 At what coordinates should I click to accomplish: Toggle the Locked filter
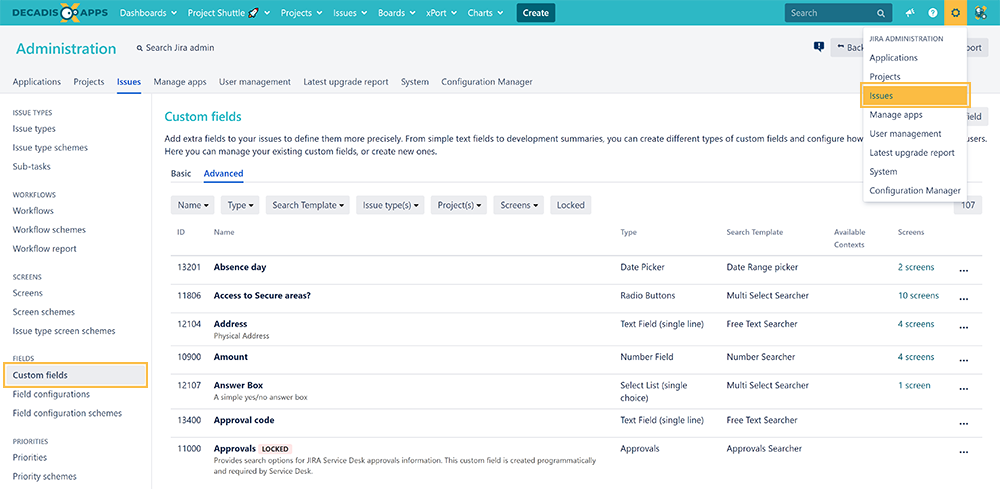(571, 205)
